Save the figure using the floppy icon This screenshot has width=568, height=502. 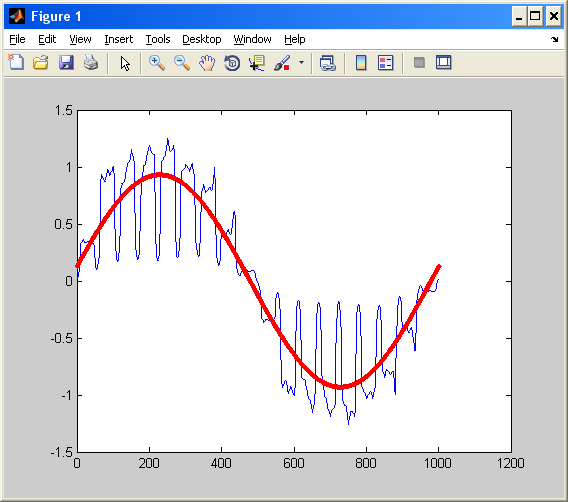66,62
